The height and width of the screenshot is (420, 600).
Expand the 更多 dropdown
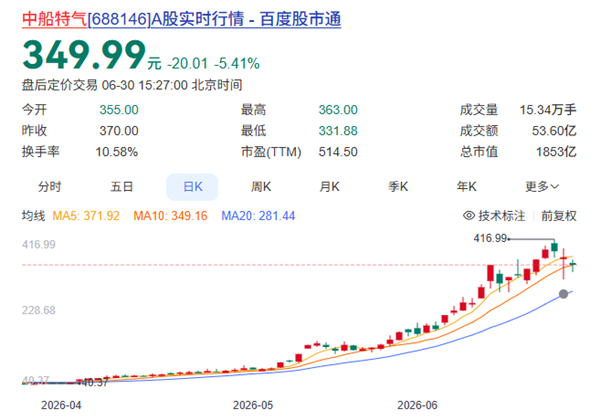tap(542, 187)
